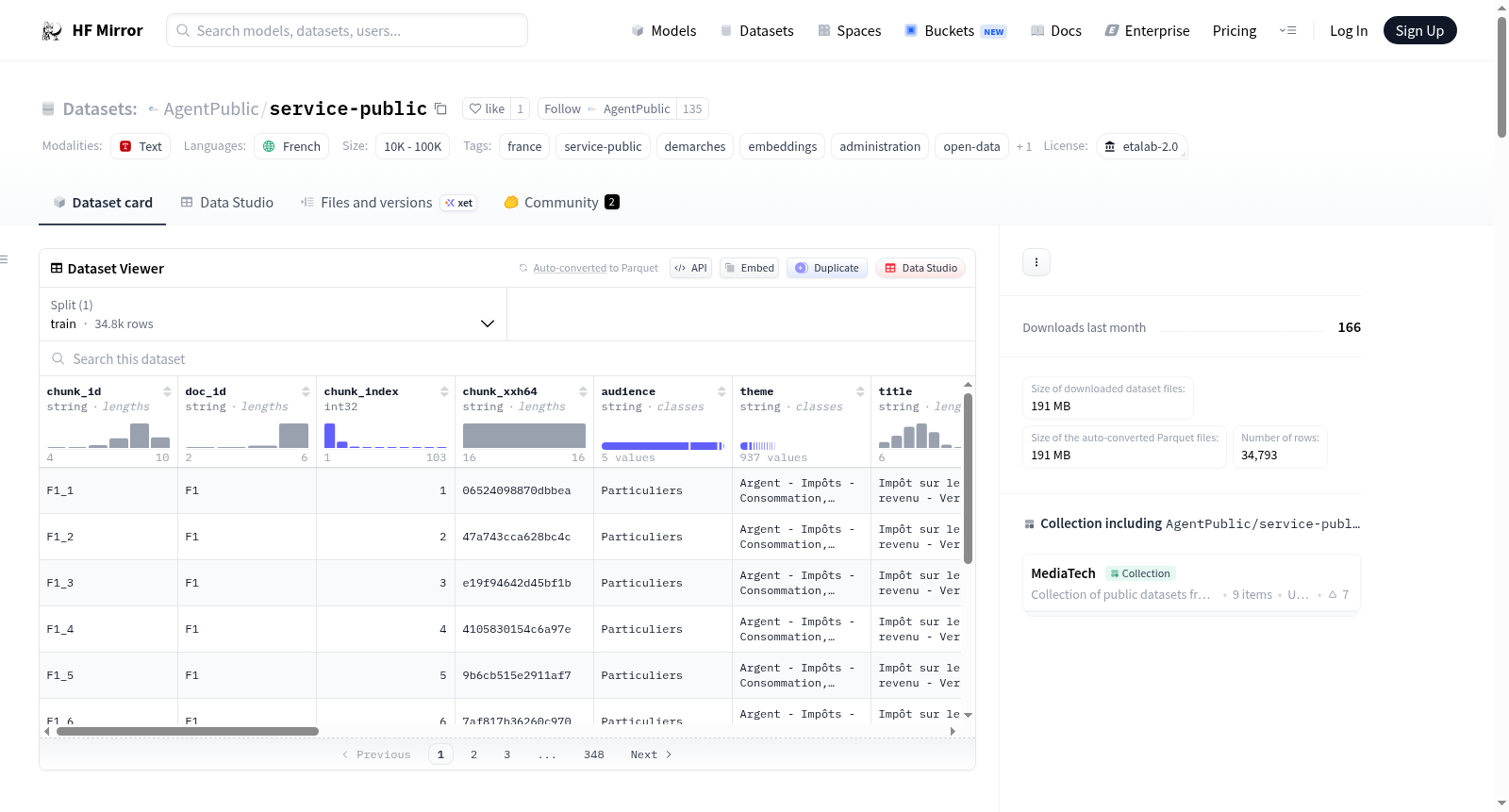Copy the dataset name with the copy icon
The height and width of the screenshot is (812, 1509).
point(440,108)
